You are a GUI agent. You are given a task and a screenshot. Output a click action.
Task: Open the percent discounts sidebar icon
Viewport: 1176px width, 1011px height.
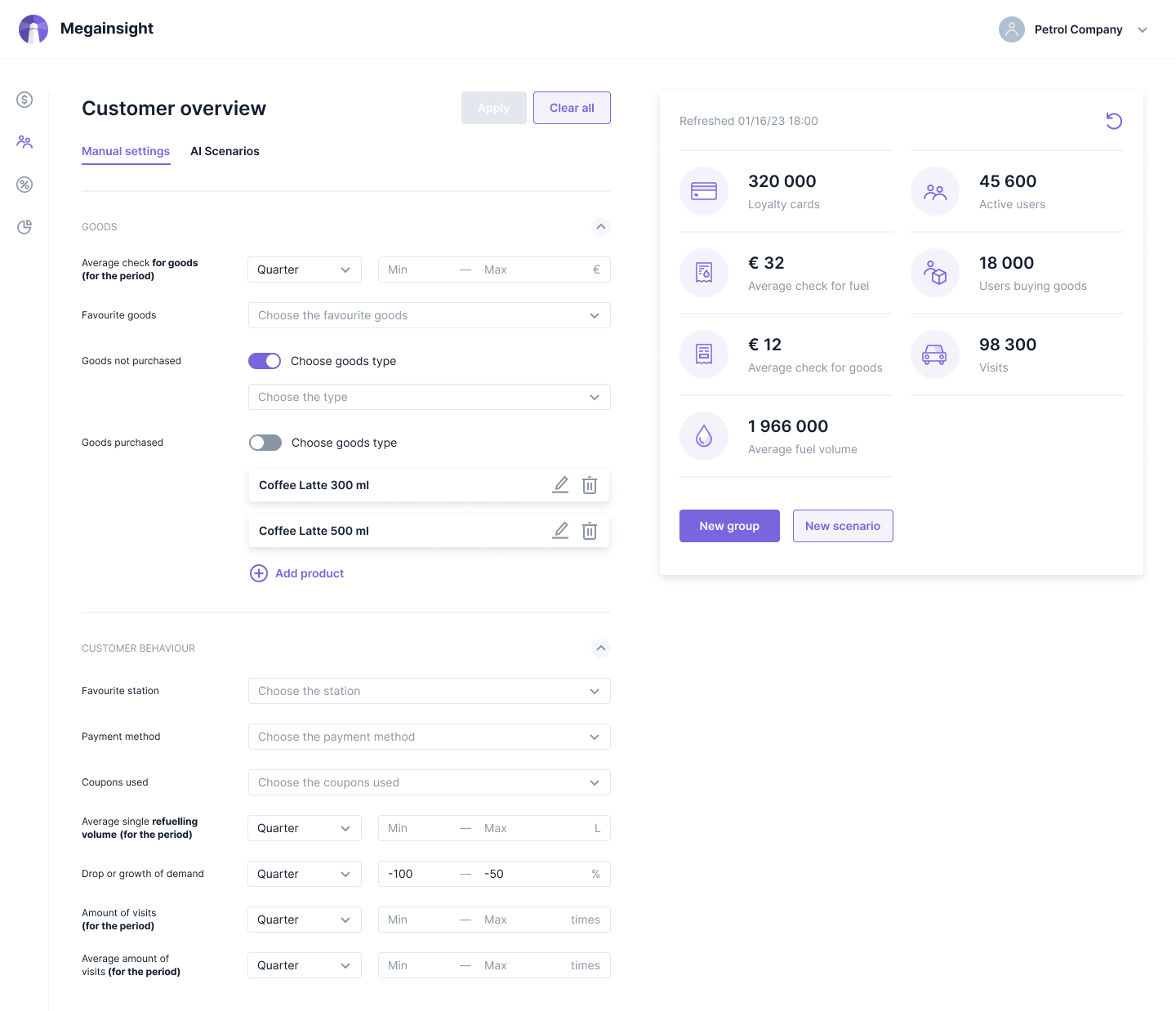(24, 185)
